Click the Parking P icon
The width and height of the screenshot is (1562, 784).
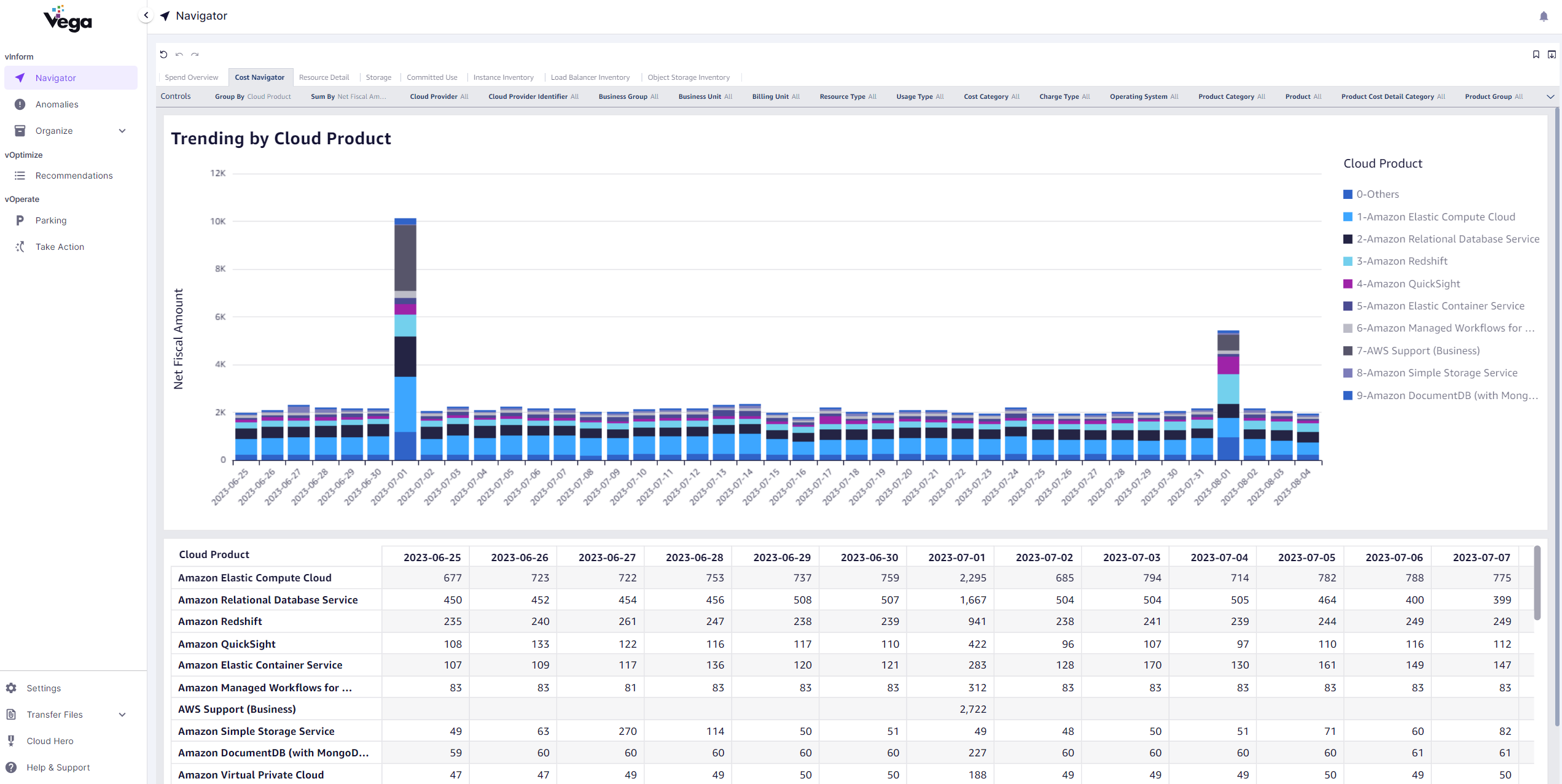click(20, 220)
